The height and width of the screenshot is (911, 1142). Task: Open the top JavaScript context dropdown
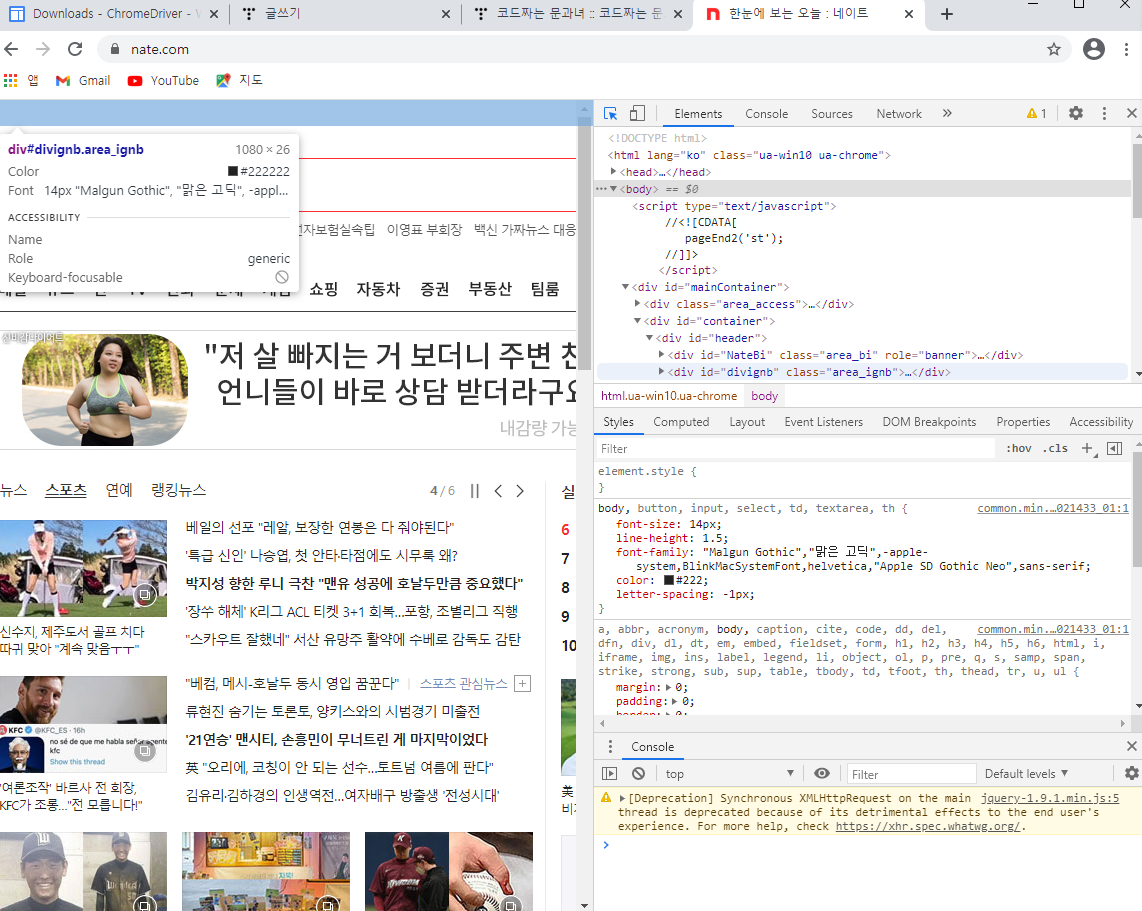729,774
